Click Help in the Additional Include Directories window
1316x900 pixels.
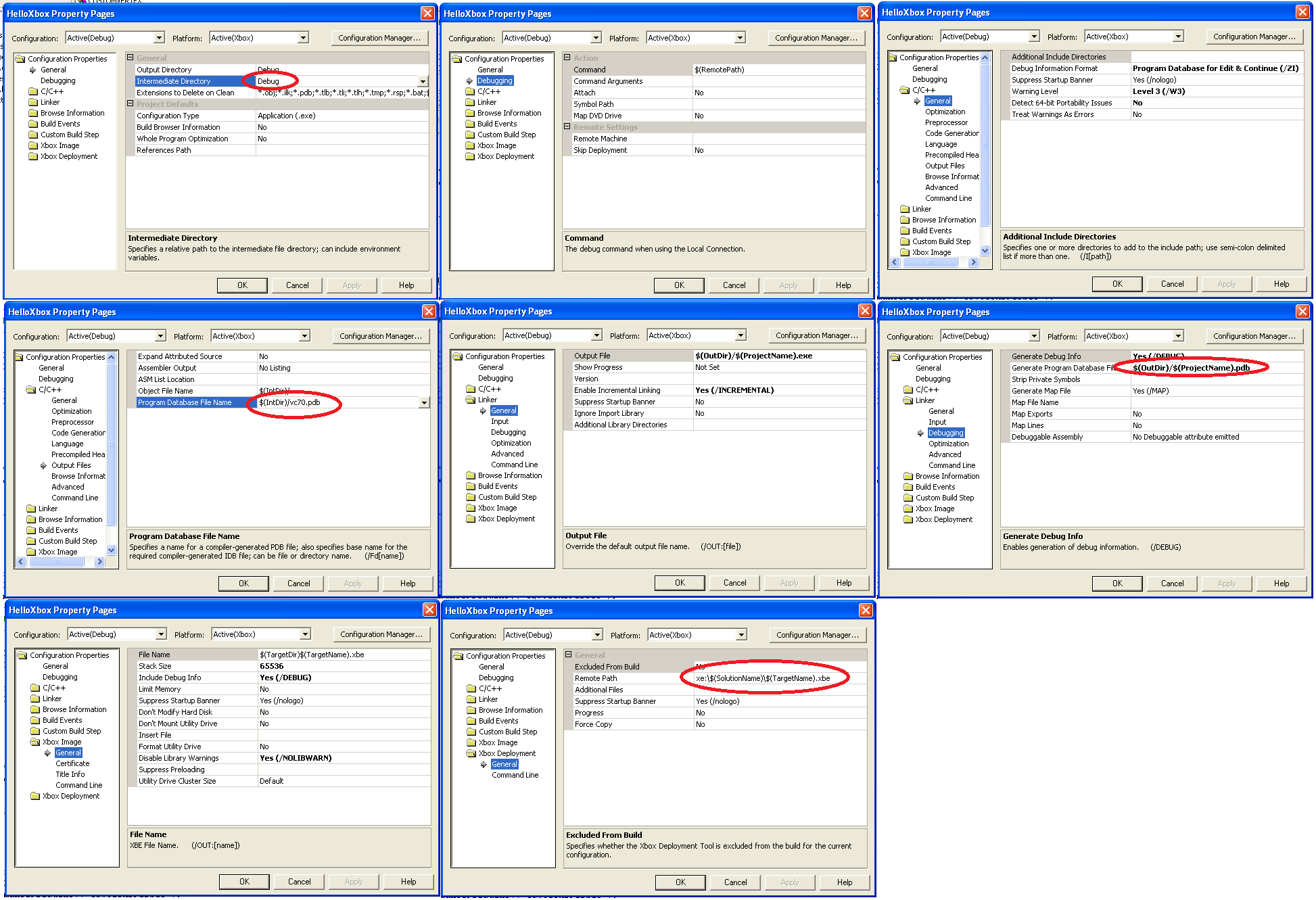point(1282,284)
